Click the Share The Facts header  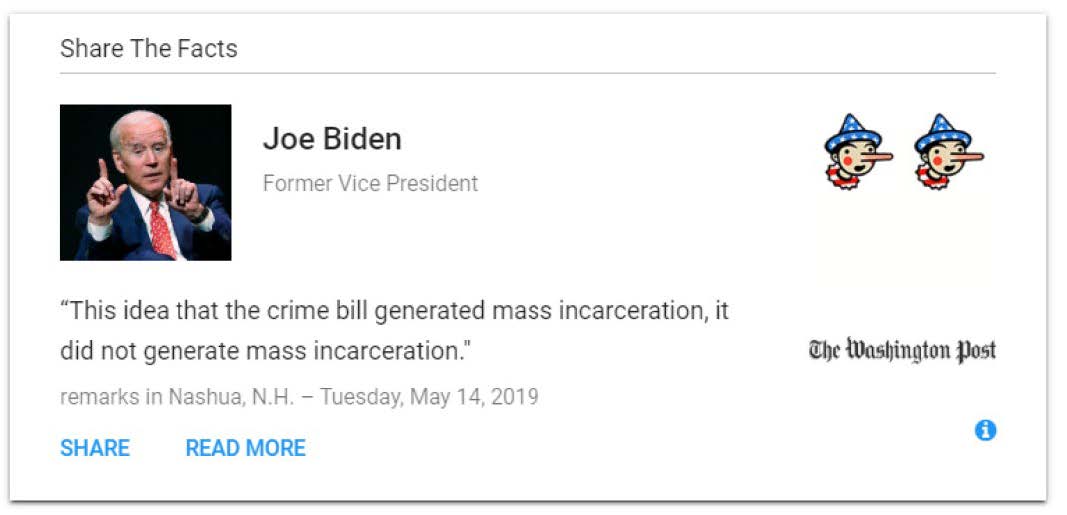pyautogui.click(x=149, y=48)
